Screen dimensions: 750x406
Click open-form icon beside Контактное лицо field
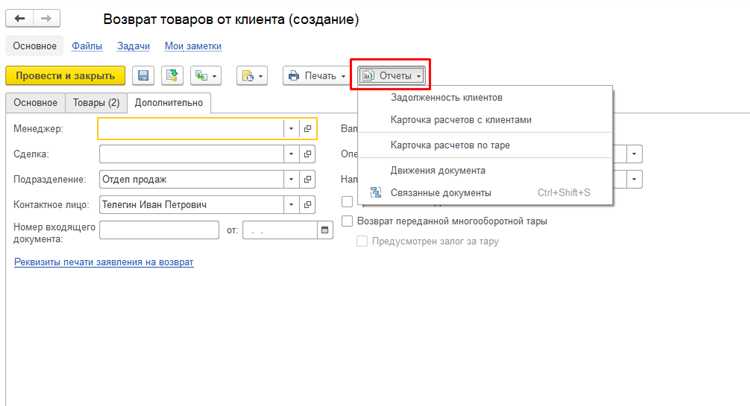coord(308,204)
